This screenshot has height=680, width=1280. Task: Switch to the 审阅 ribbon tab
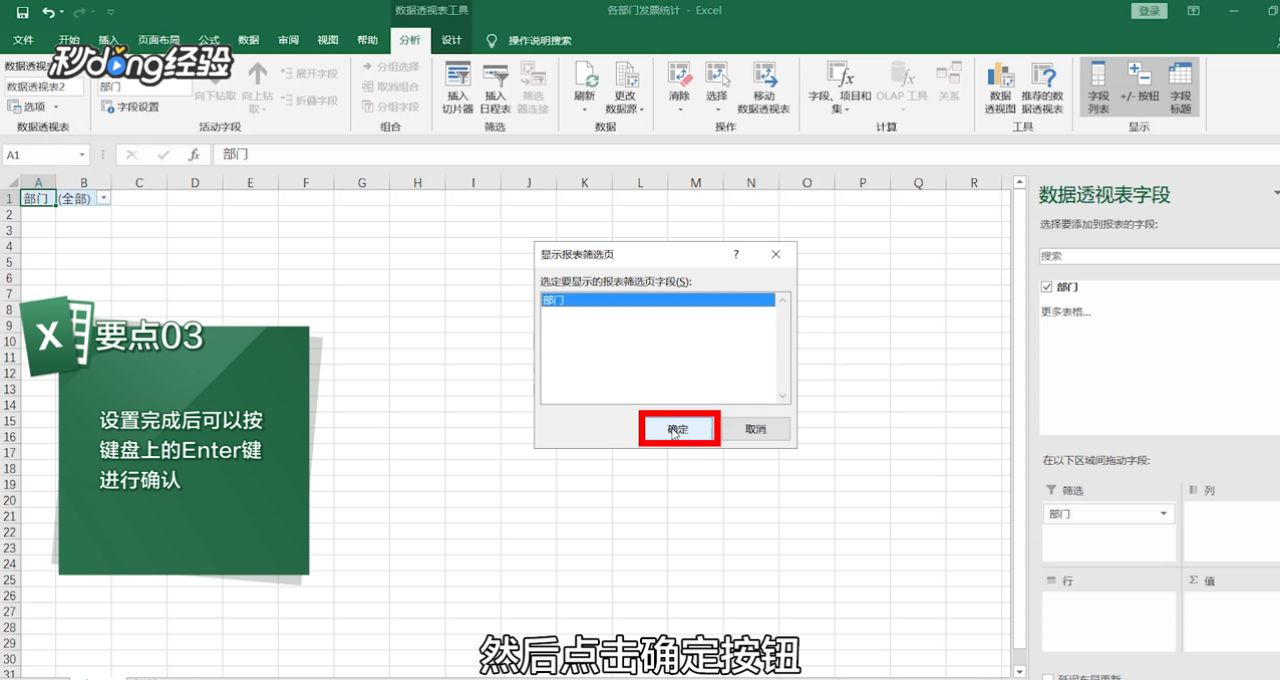tap(288, 40)
